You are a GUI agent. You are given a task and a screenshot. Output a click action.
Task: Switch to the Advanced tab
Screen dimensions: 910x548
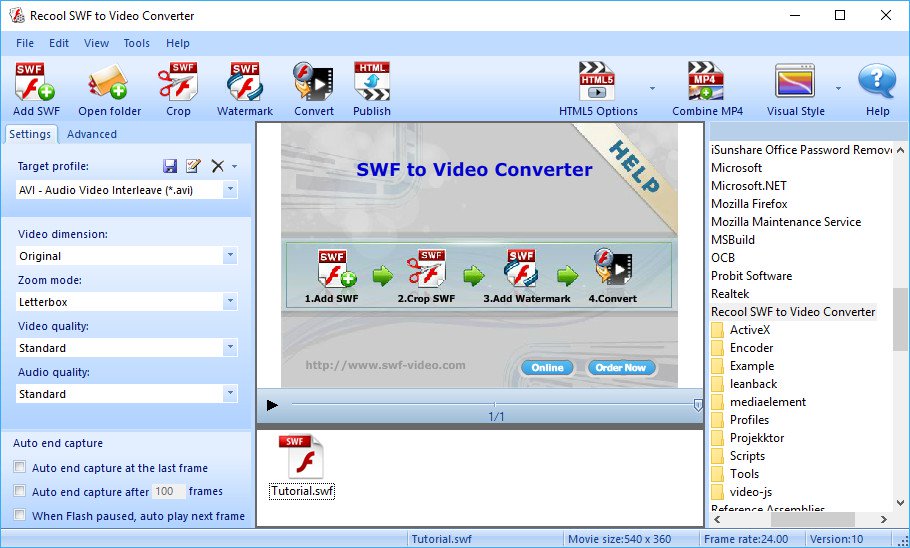[x=92, y=134]
